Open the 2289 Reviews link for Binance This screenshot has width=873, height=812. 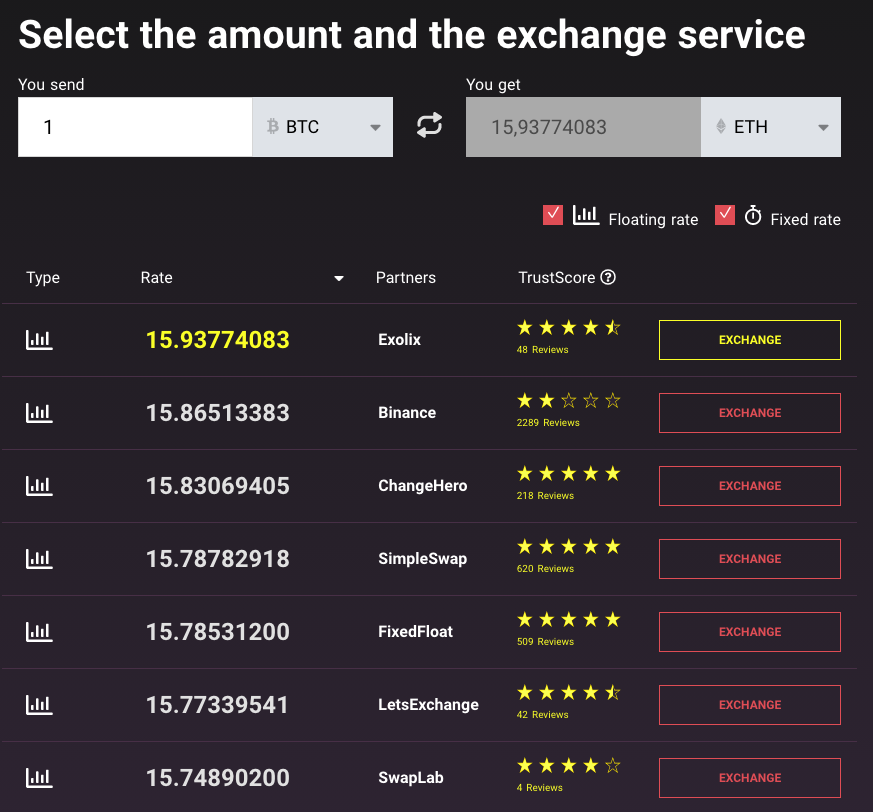pos(548,423)
